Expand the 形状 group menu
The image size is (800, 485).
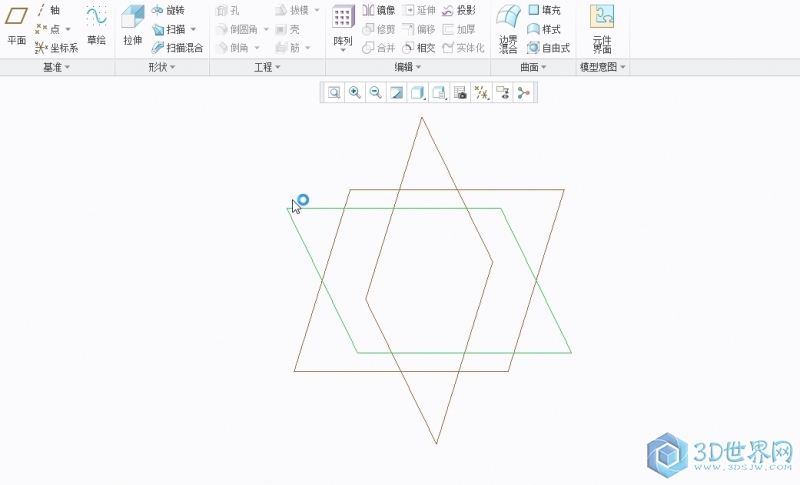click(162, 67)
